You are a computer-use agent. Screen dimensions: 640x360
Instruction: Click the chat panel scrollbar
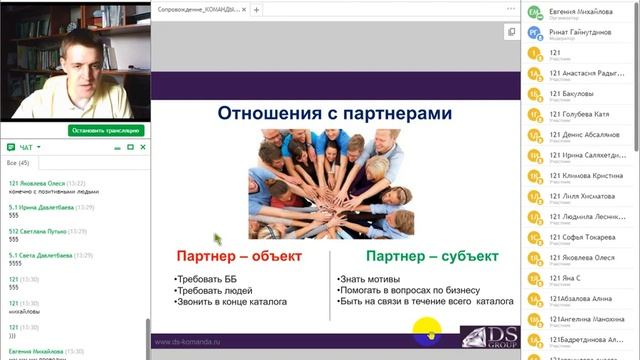[148, 339]
